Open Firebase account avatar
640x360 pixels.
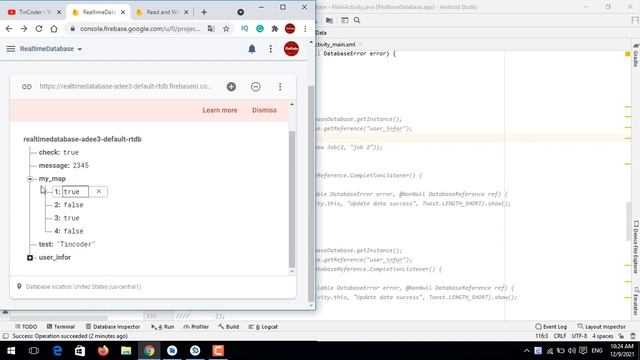click(x=291, y=49)
